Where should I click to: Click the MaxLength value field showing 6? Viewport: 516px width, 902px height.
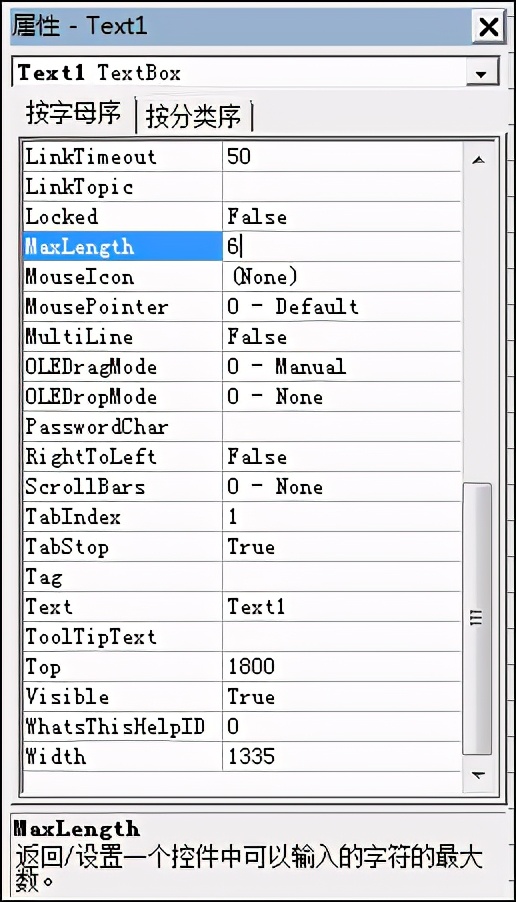click(342, 246)
